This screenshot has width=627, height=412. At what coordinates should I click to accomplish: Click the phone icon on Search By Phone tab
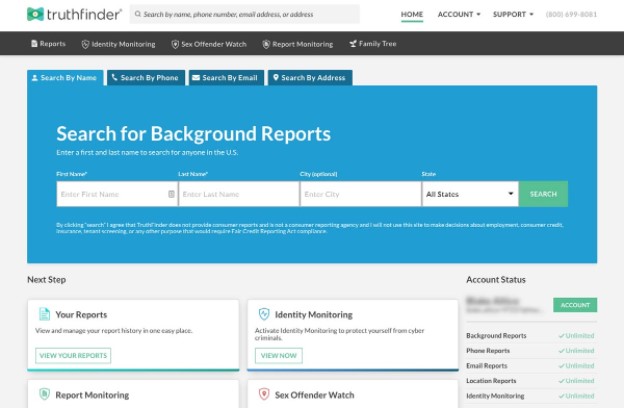pos(114,77)
